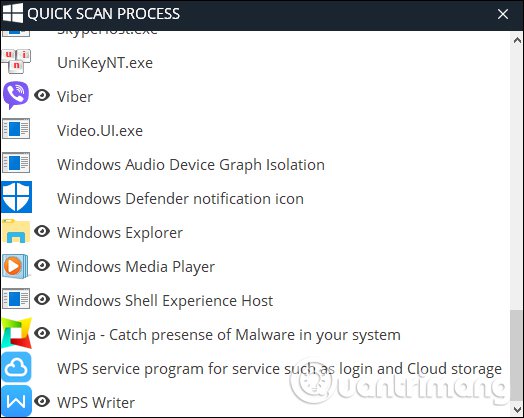Image resolution: width=524 pixels, height=418 pixels.
Task: Click the UniKeyNT.exe keyboard icon
Action: [16, 61]
